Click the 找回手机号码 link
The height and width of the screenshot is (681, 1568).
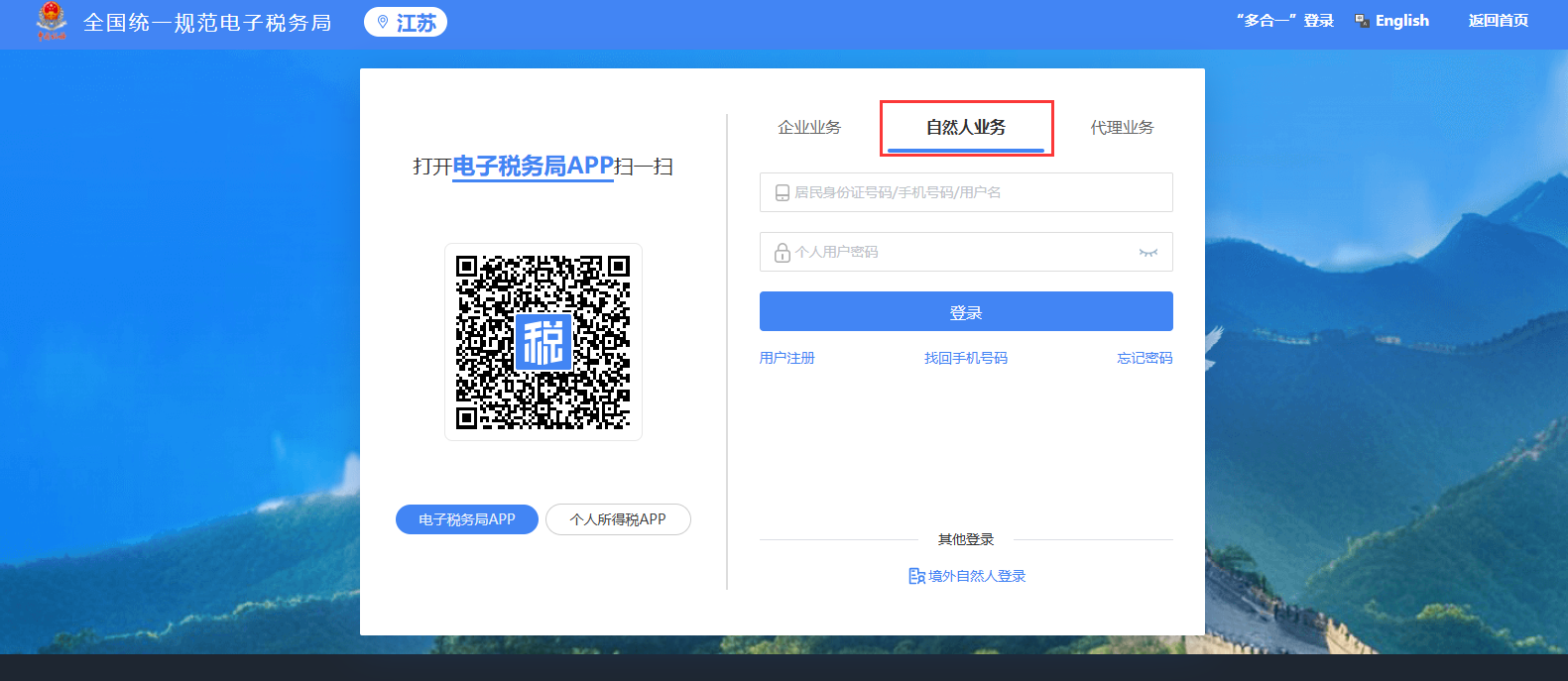coord(966,358)
